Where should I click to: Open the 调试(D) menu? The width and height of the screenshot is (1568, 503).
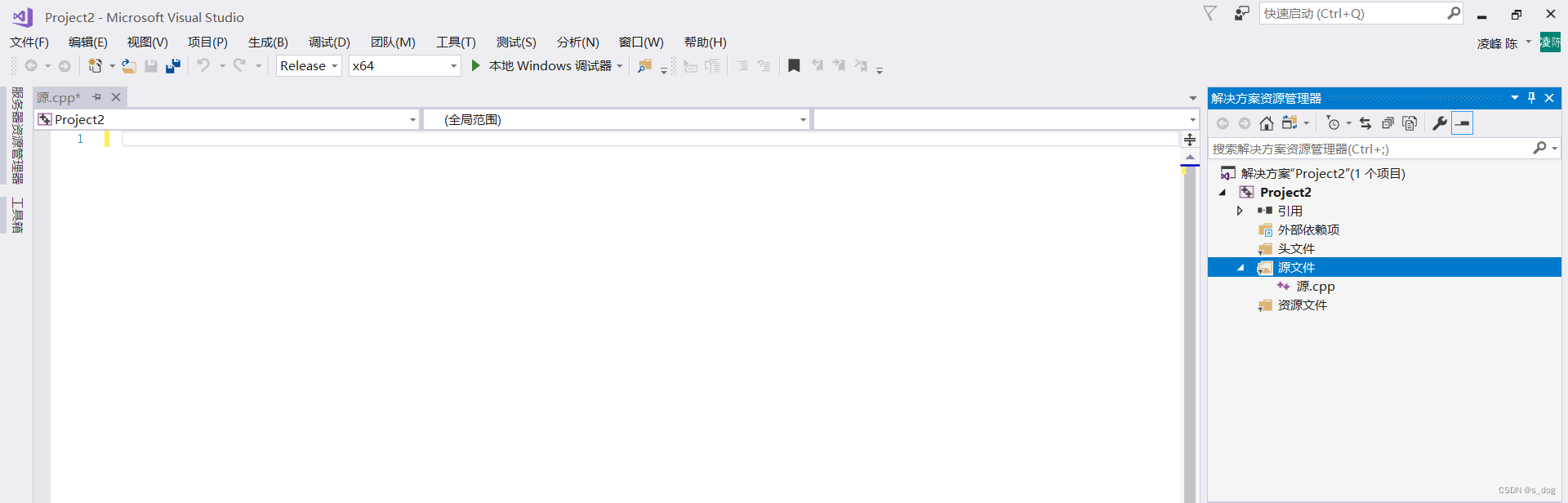329,42
